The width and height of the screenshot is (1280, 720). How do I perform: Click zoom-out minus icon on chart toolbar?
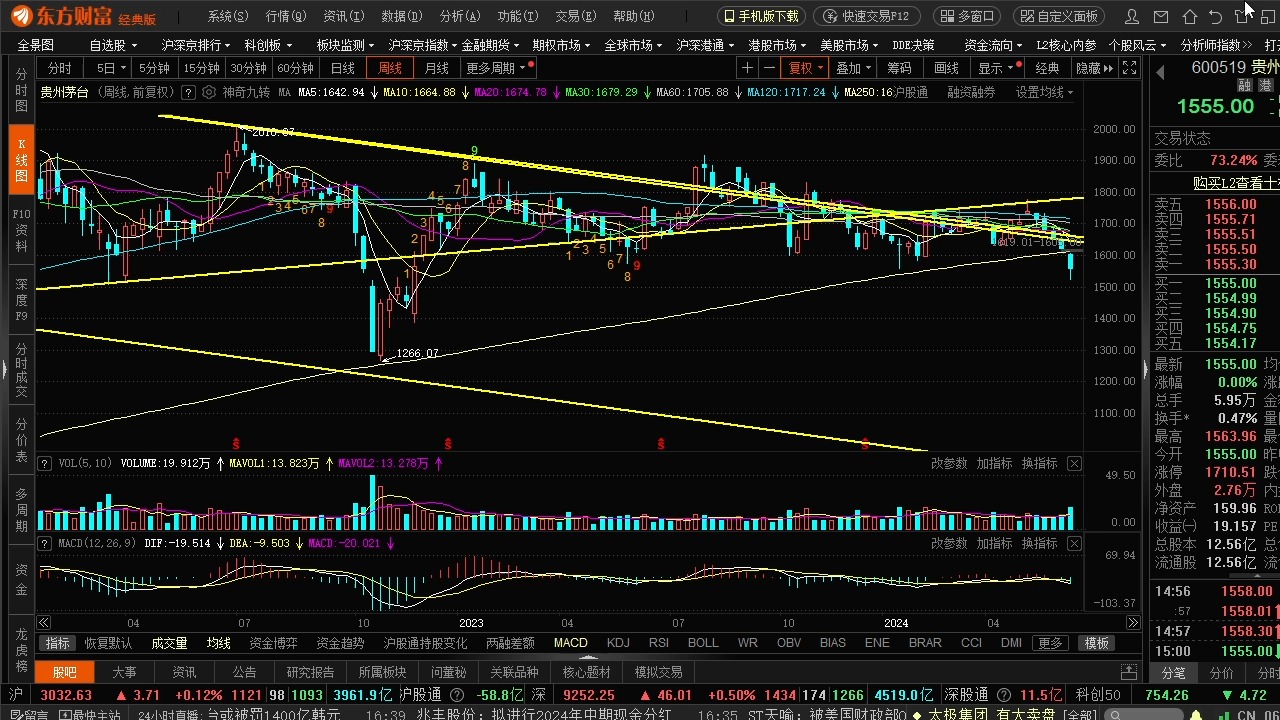click(x=769, y=68)
